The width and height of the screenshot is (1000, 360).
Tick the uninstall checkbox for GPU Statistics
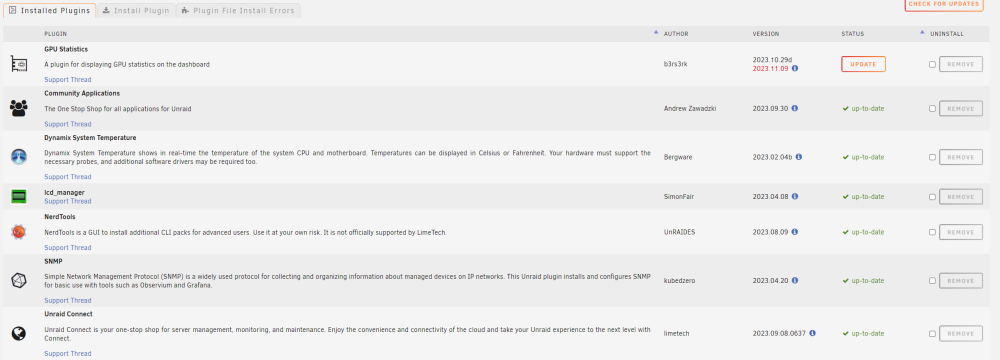(x=932, y=64)
